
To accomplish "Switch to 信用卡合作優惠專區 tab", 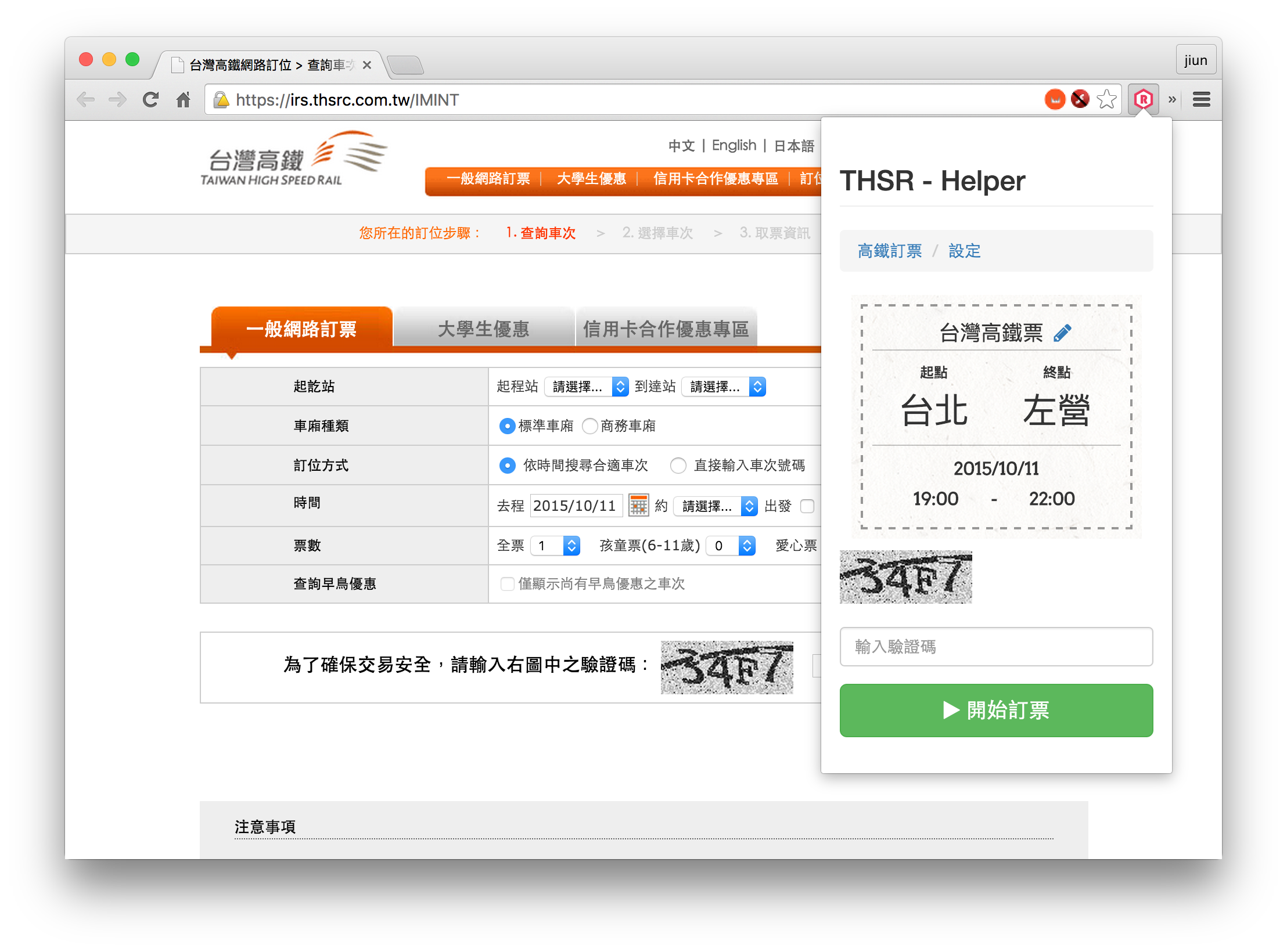I will coord(666,329).
